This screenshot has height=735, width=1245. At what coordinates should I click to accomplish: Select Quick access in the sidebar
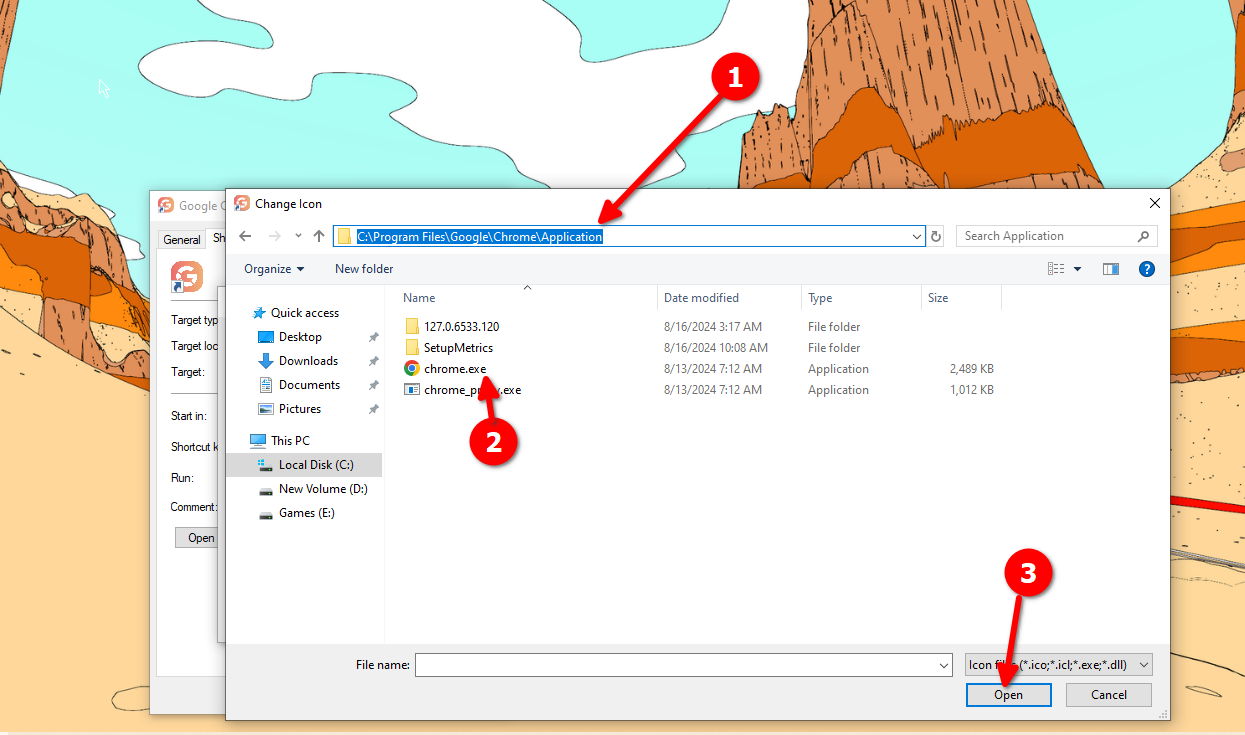tap(304, 313)
